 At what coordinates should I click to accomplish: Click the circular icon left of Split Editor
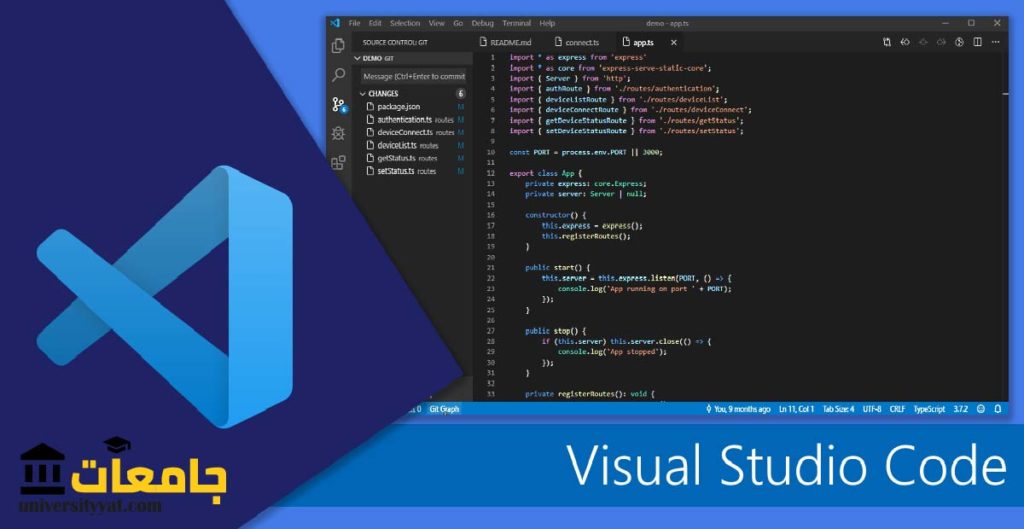coord(959,42)
